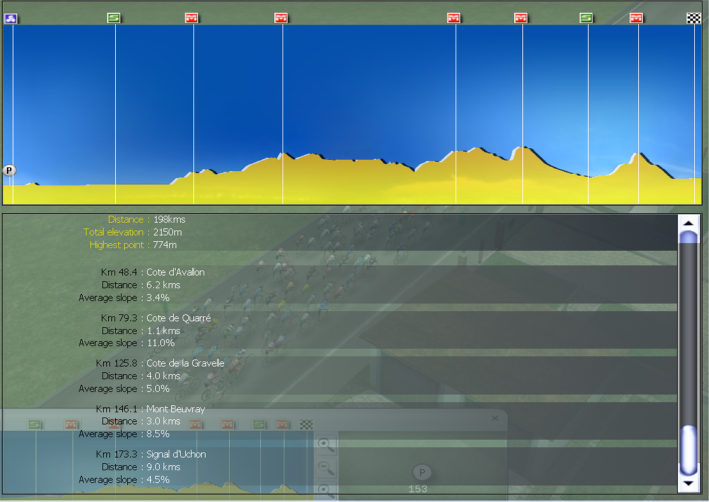Select the first red climb marker icon
The width and height of the screenshot is (709, 502).
192,17
